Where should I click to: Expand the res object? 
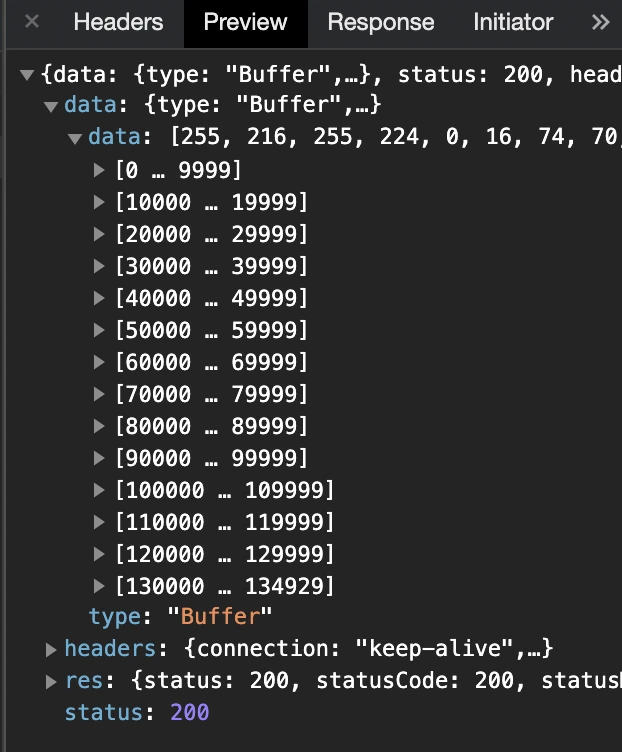click(x=51, y=682)
